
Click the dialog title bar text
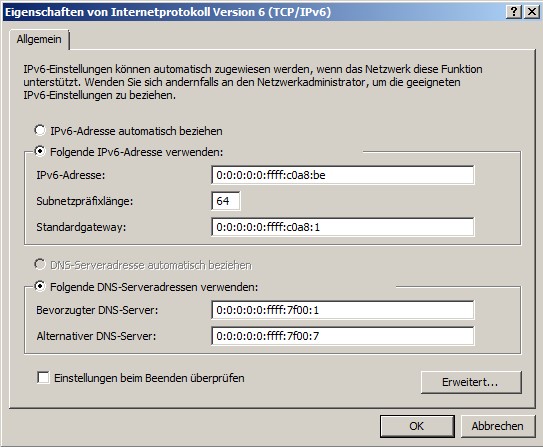point(168,12)
